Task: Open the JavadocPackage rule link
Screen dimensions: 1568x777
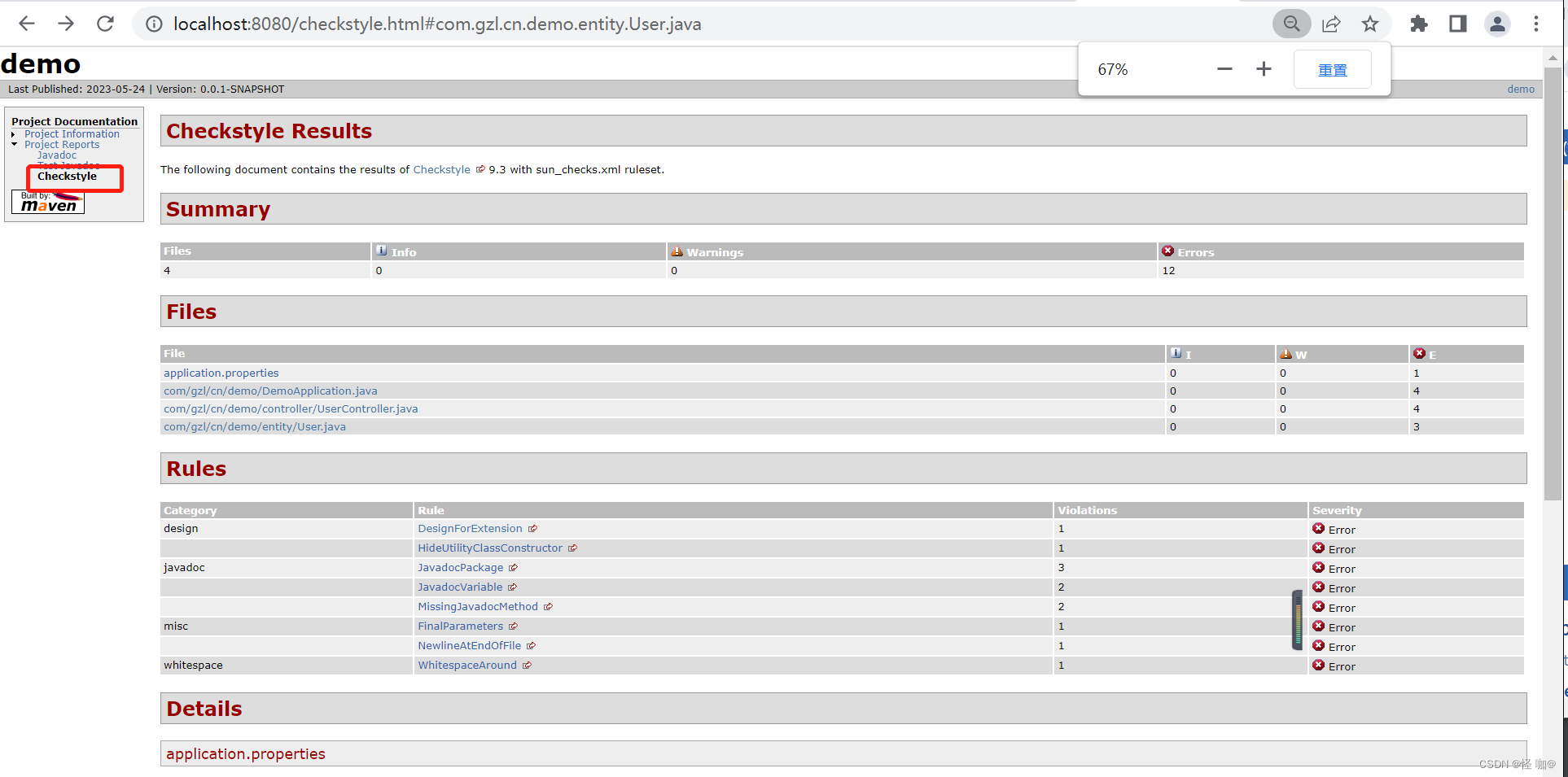Action: (461, 568)
